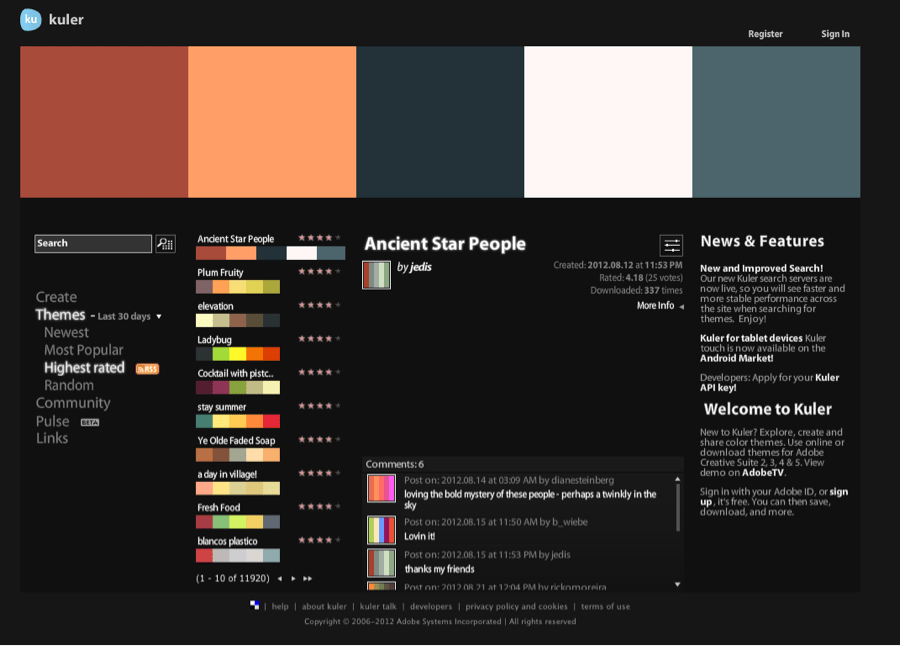Collapse the More Info arrow
The width and height of the screenshot is (900, 646).
(x=681, y=307)
